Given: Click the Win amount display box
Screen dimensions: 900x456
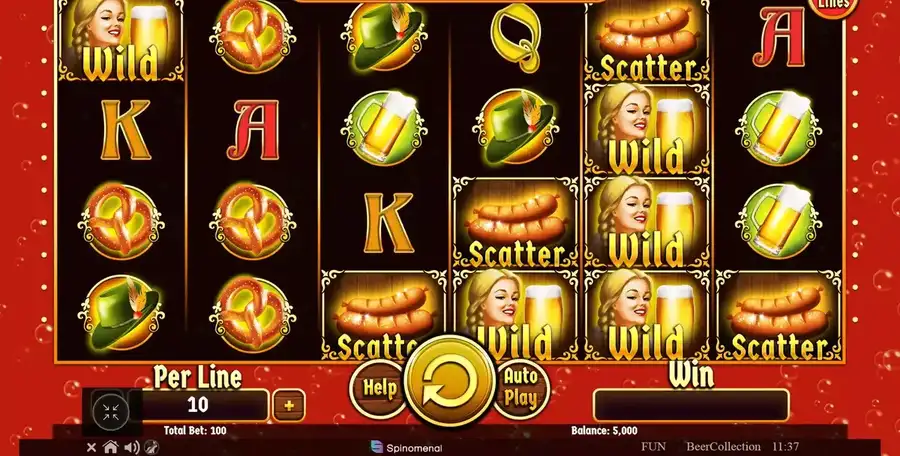Looking at the screenshot, I should 691,405.
